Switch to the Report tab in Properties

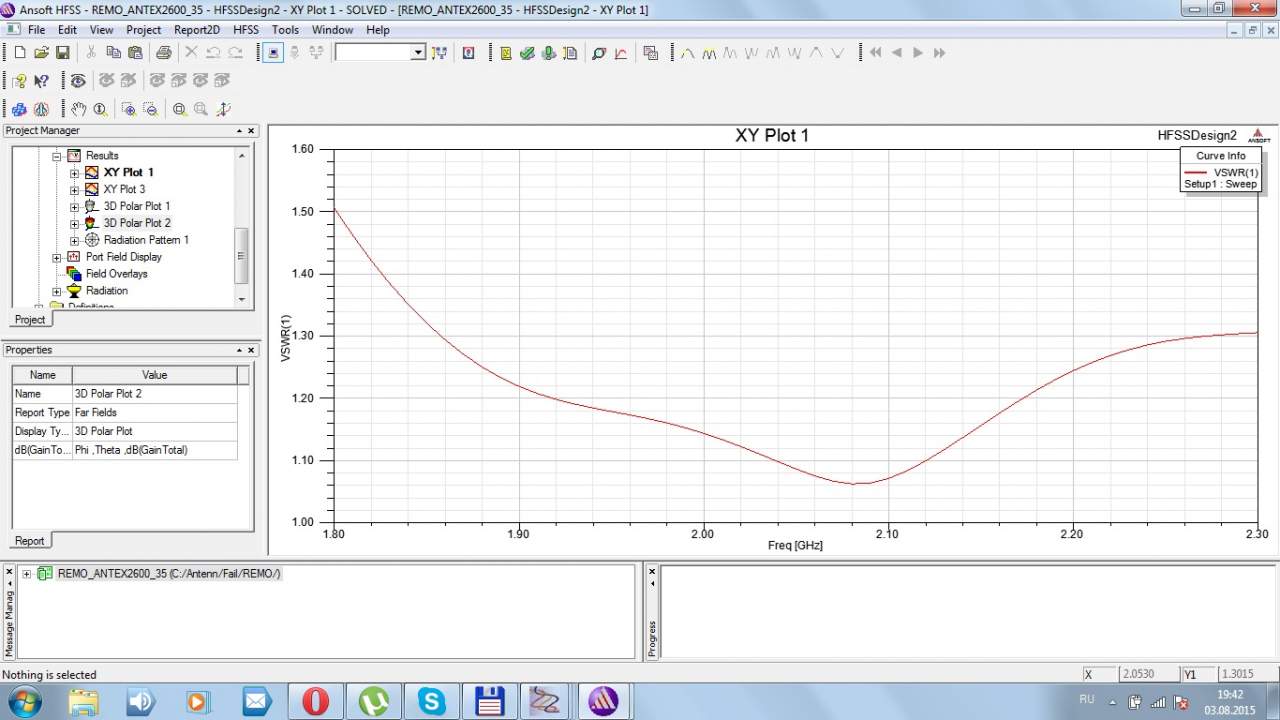(x=29, y=541)
